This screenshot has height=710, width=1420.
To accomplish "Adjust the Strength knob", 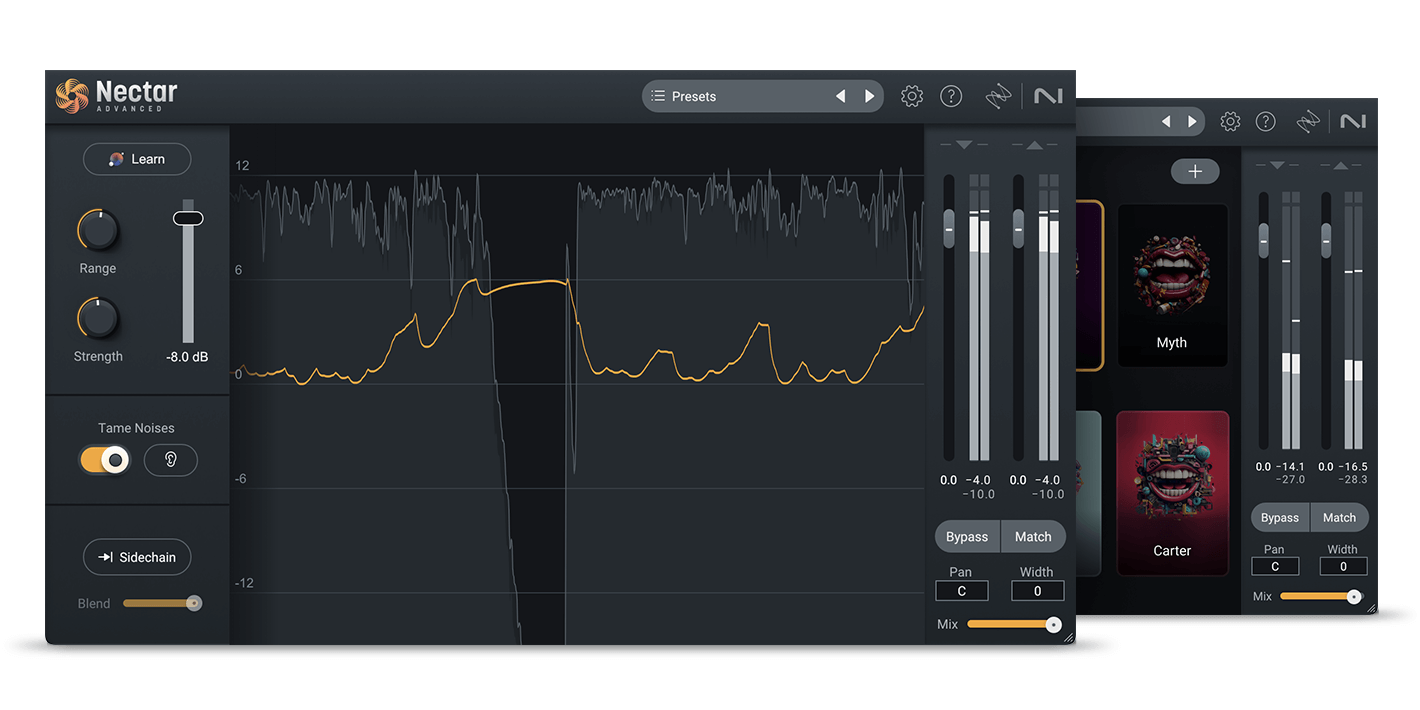I will pyautogui.click(x=98, y=319).
